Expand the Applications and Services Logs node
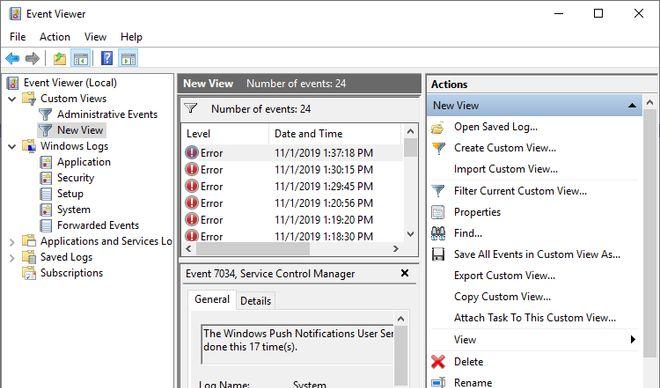The image size is (660, 388). (x=12, y=242)
